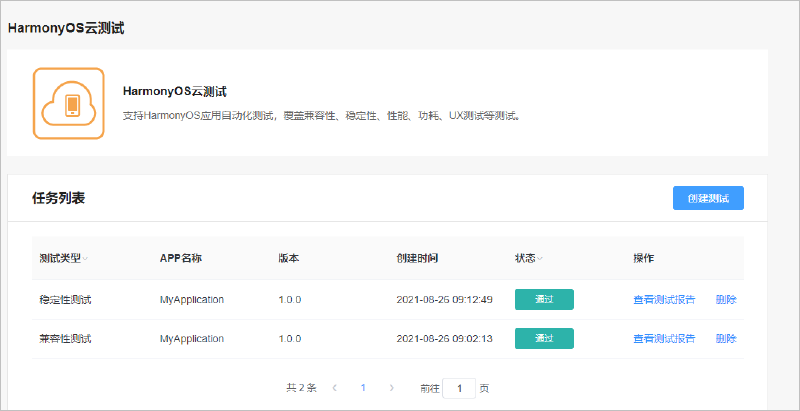This screenshot has width=800, height=411.
Task: Open the 状态 column filter dropdown
Action: tap(540, 259)
